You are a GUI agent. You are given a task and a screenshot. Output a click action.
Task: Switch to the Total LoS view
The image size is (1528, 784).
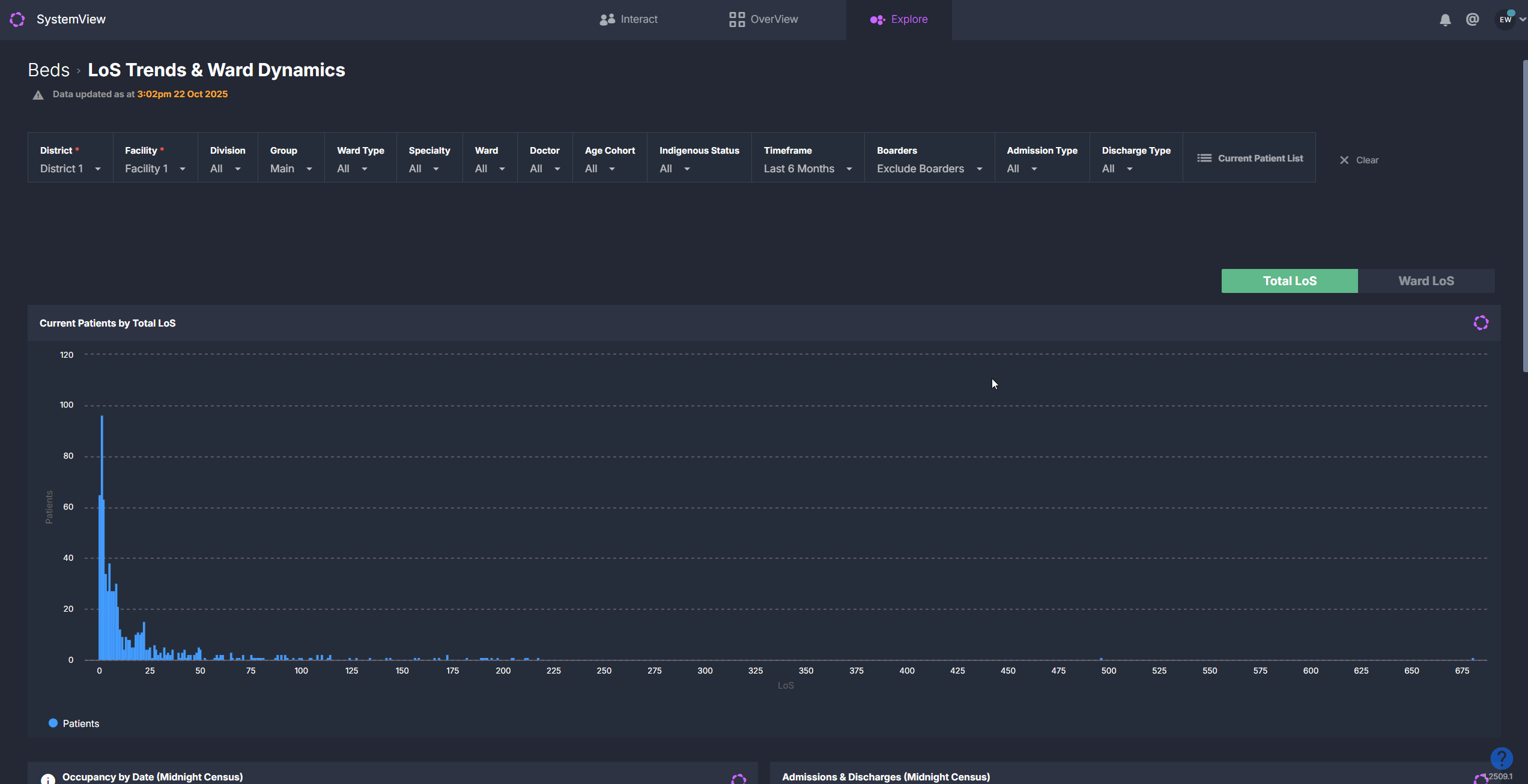pos(1289,281)
